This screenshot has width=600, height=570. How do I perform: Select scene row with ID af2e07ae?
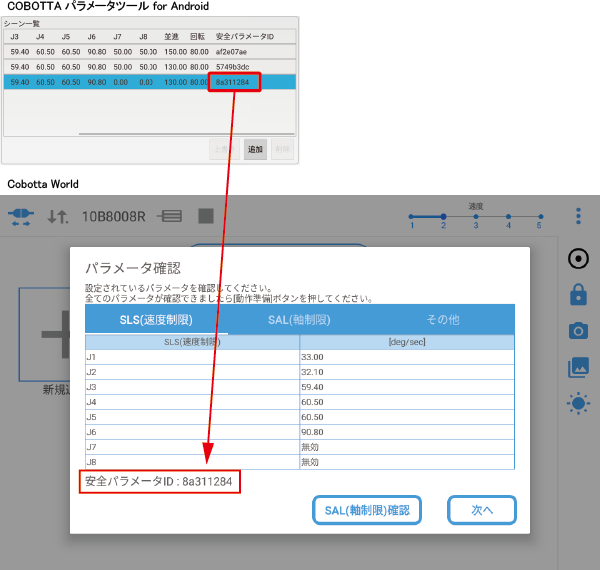(x=150, y=50)
